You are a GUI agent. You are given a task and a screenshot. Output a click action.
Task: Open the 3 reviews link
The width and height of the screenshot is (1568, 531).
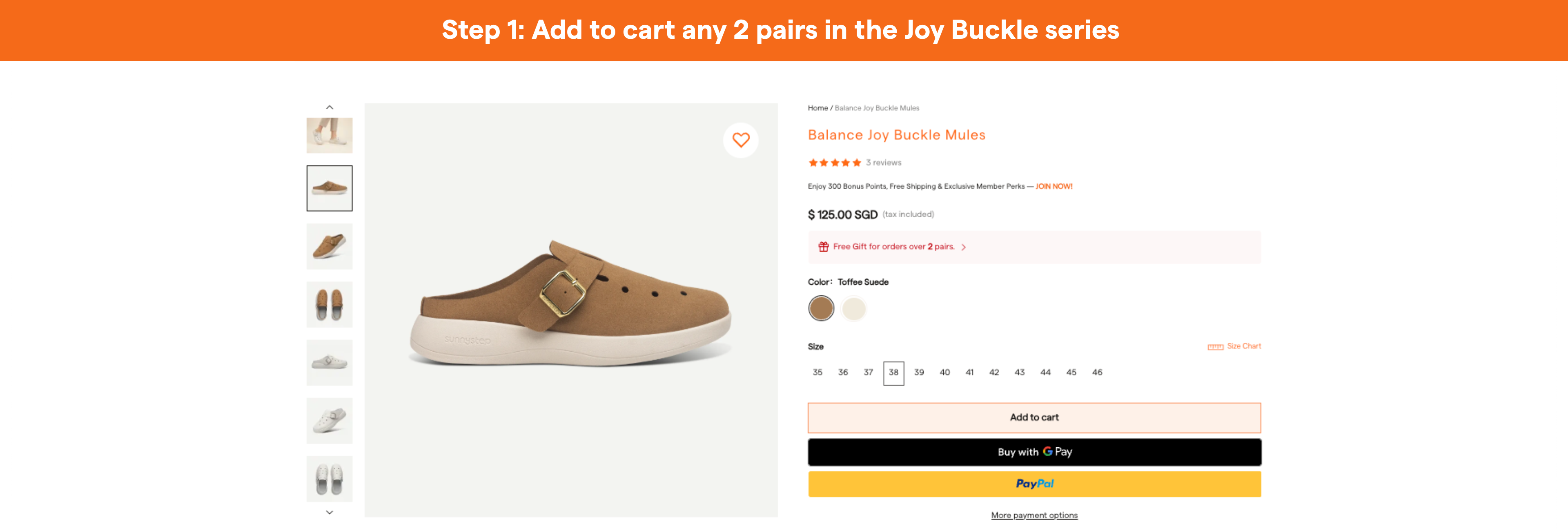pyautogui.click(x=883, y=163)
